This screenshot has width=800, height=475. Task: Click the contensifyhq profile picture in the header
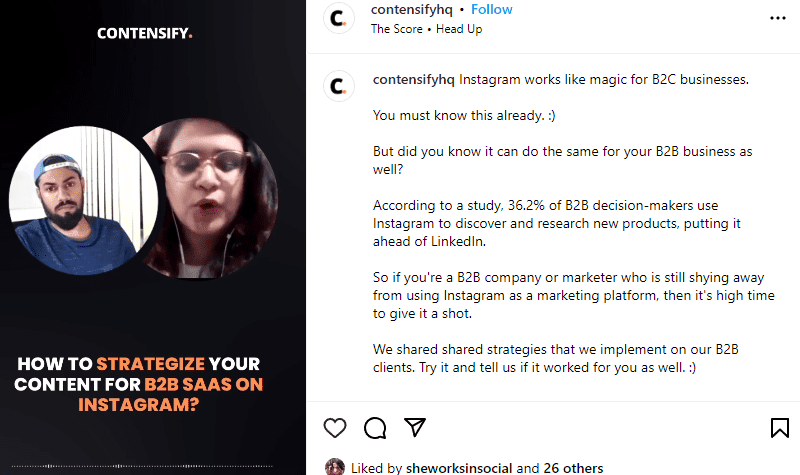(340, 19)
